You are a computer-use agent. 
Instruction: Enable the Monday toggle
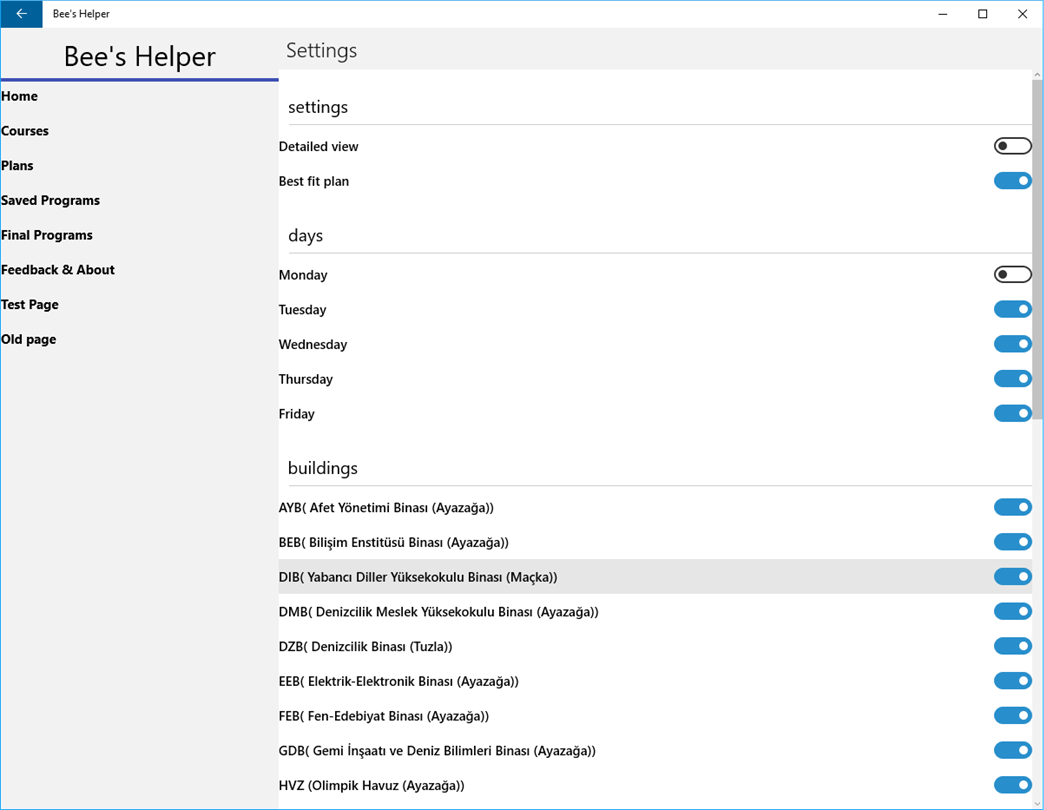tap(1012, 275)
